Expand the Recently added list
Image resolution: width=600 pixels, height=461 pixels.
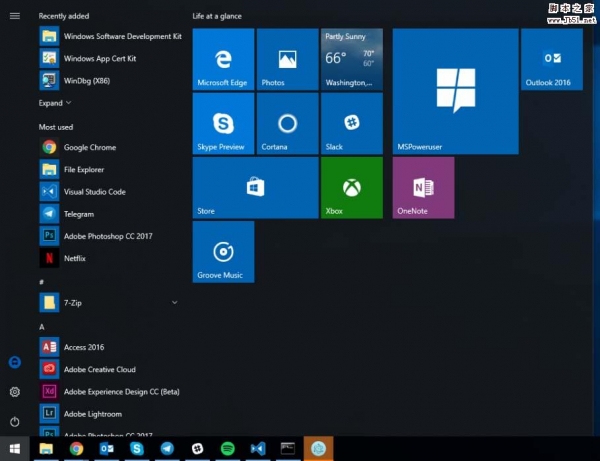[x=55, y=103]
